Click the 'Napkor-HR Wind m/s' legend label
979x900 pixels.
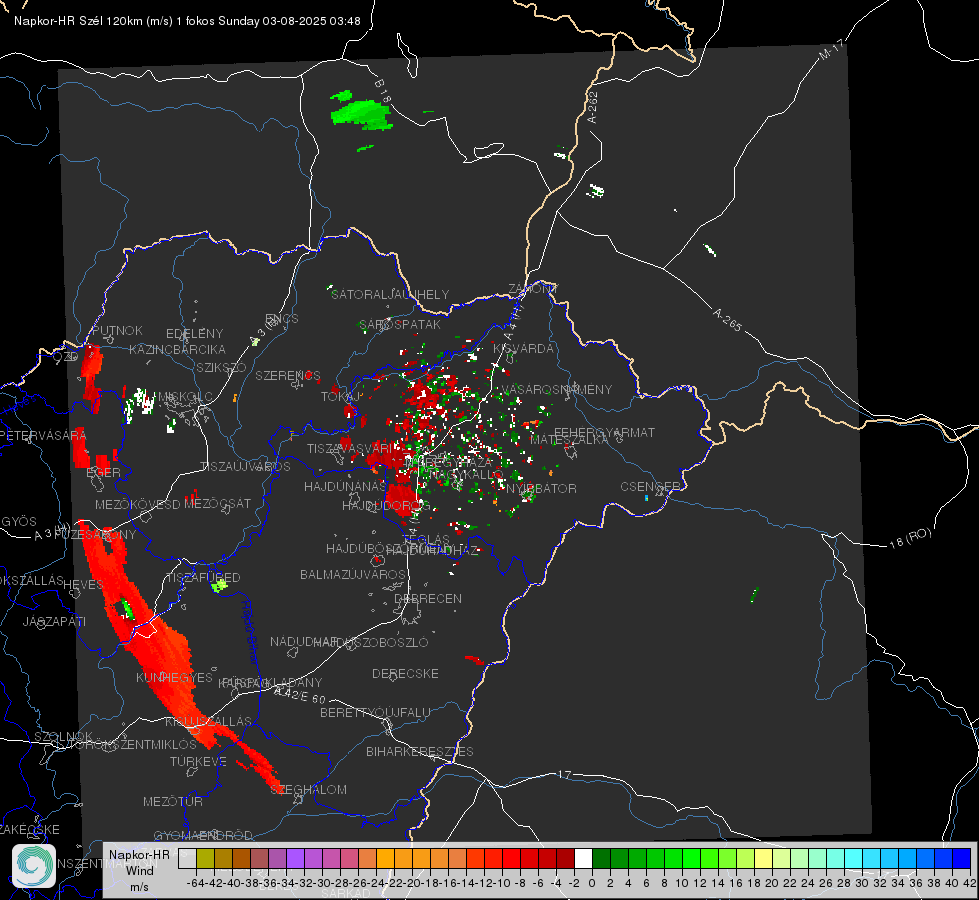point(139,871)
